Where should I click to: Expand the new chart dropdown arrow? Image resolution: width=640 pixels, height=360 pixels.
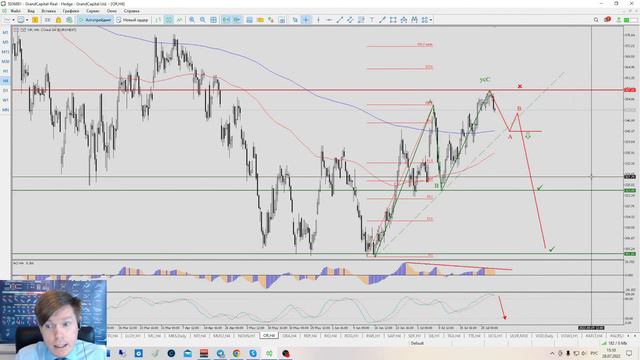pyautogui.click(x=13, y=20)
